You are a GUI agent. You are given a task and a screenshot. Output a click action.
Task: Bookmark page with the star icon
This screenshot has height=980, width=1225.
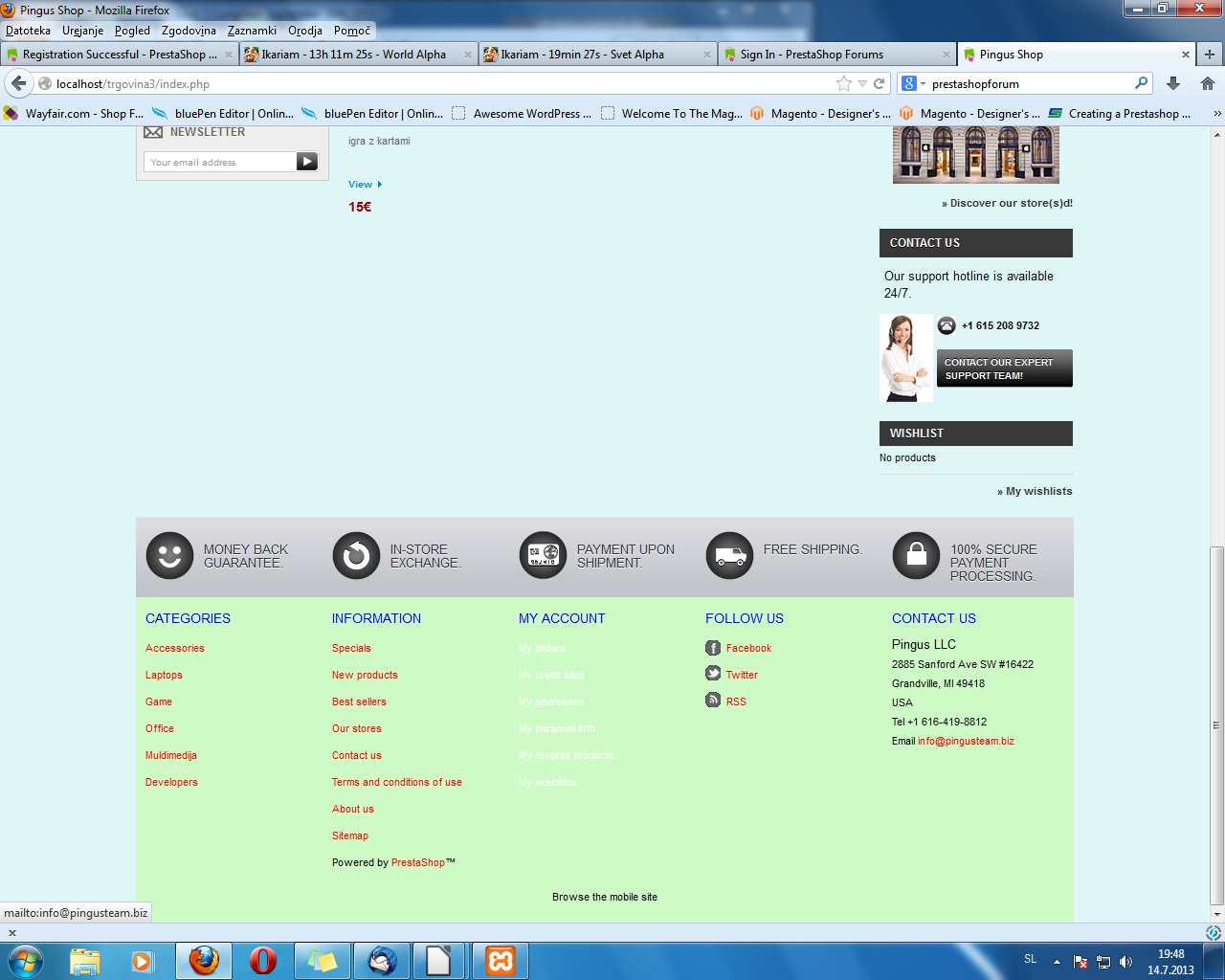[x=844, y=83]
